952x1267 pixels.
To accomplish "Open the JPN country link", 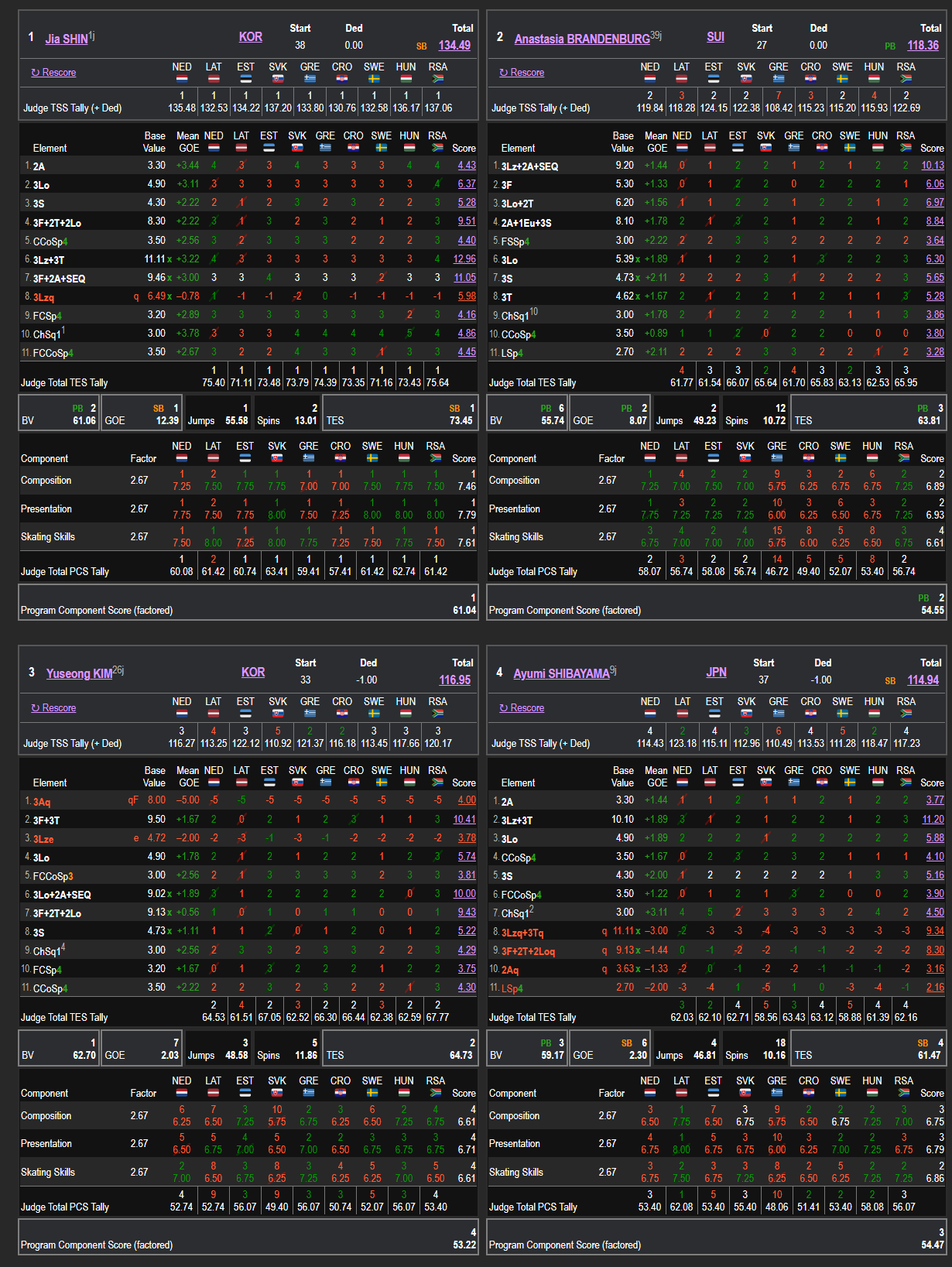I will (x=716, y=672).
